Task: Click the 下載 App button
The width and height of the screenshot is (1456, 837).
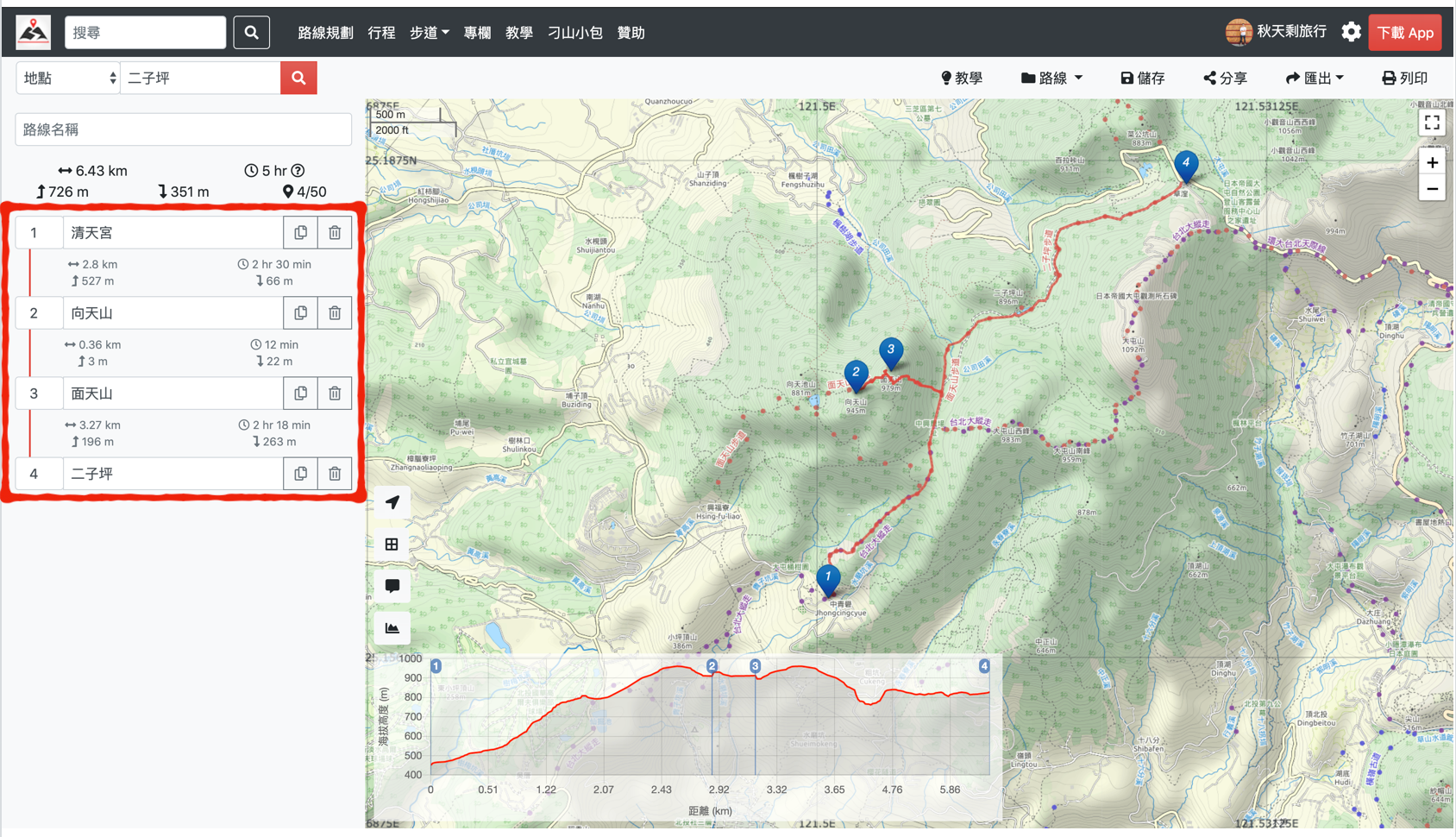Action: [1405, 33]
